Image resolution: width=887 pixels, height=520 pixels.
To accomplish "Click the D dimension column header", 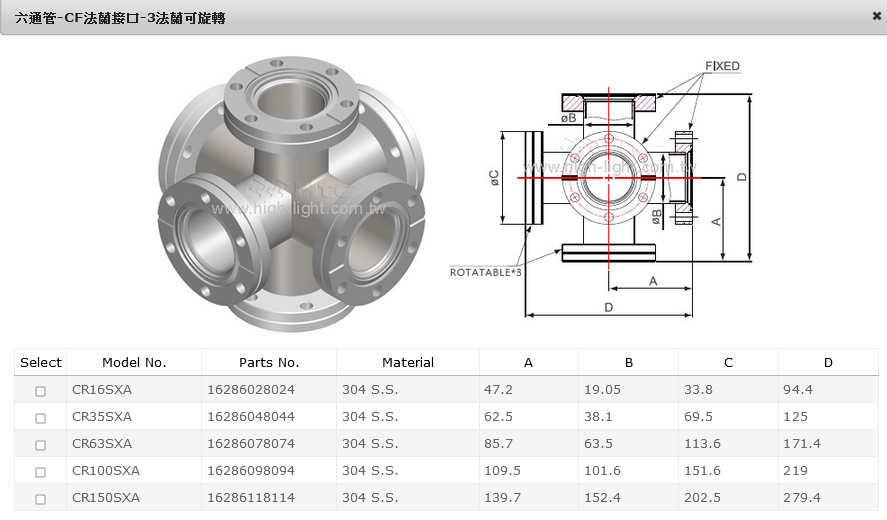I will point(828,363).
